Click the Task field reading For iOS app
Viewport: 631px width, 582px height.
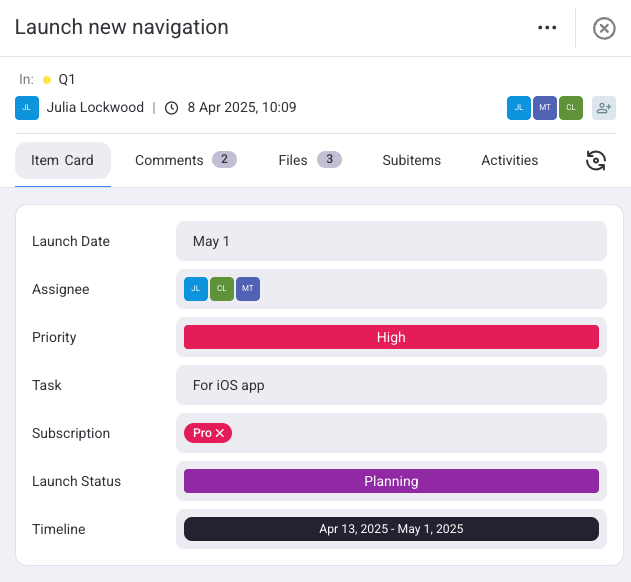click(x=391, y=385)
